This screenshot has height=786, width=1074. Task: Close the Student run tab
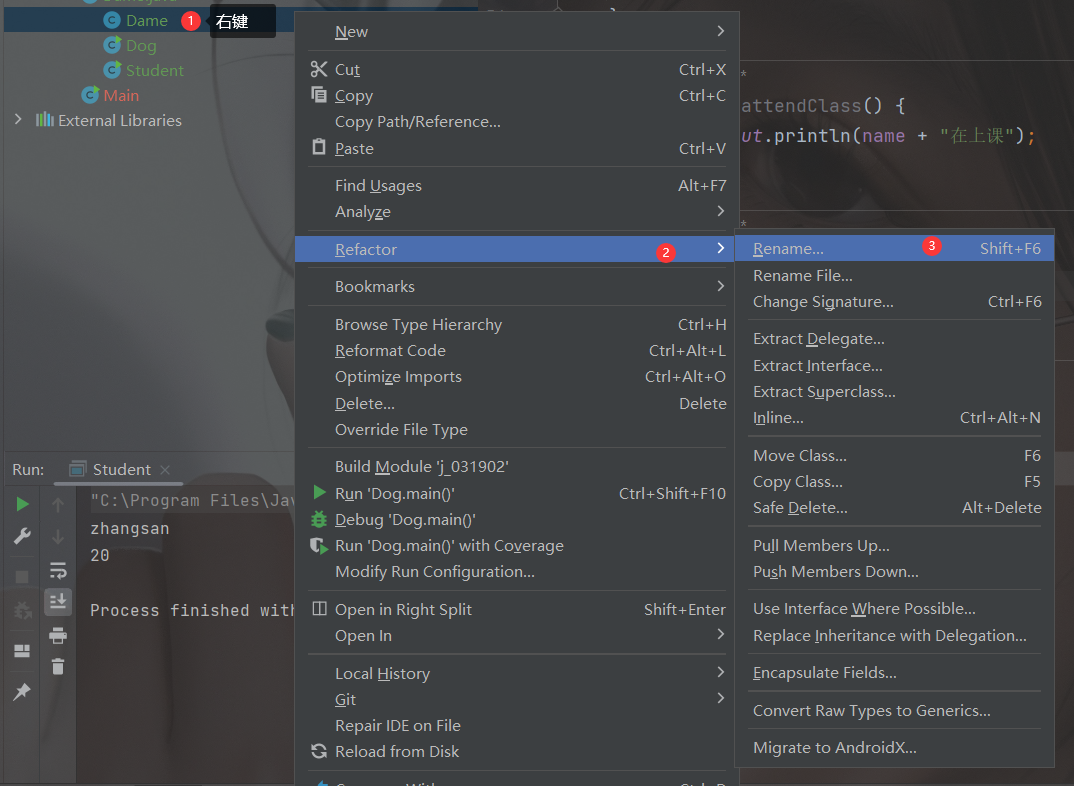click(164, 470)
